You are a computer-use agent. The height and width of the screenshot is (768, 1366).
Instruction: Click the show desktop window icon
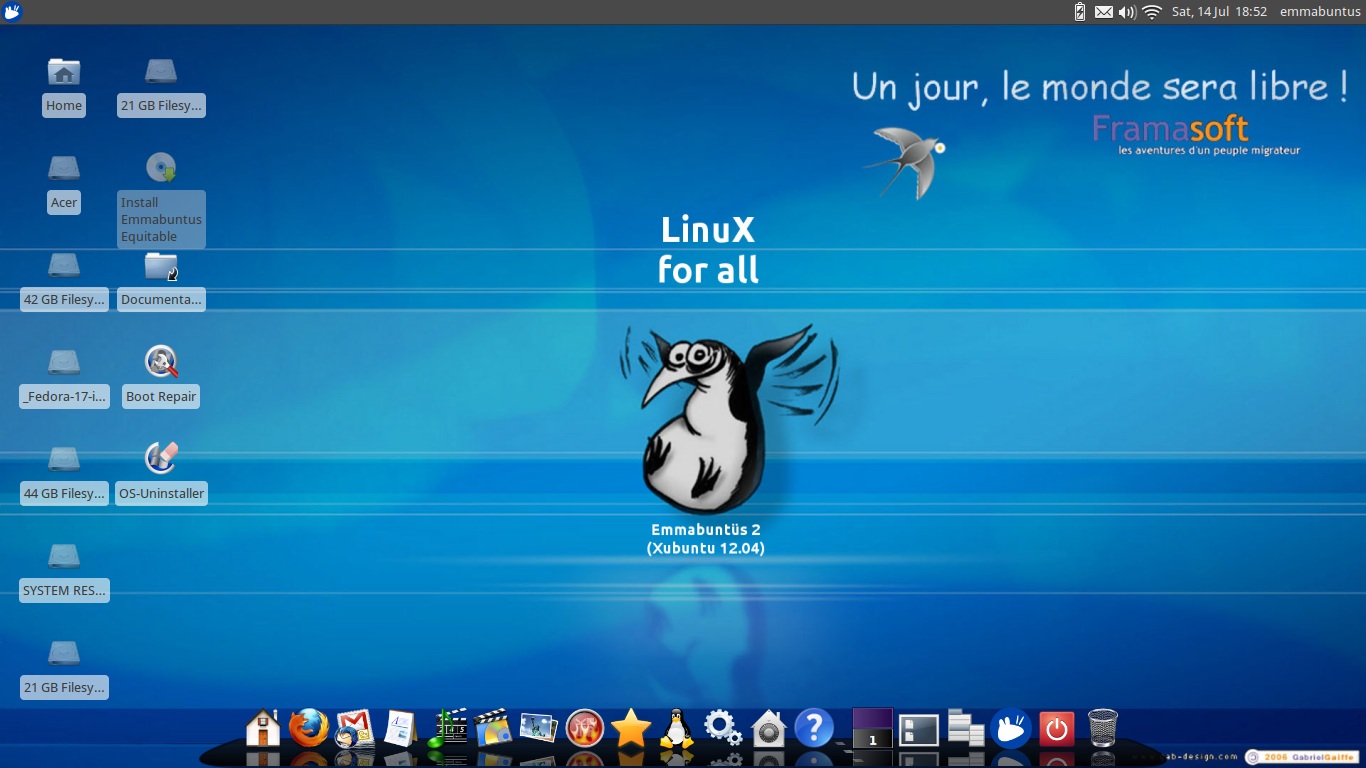click(x=919, y=729)
